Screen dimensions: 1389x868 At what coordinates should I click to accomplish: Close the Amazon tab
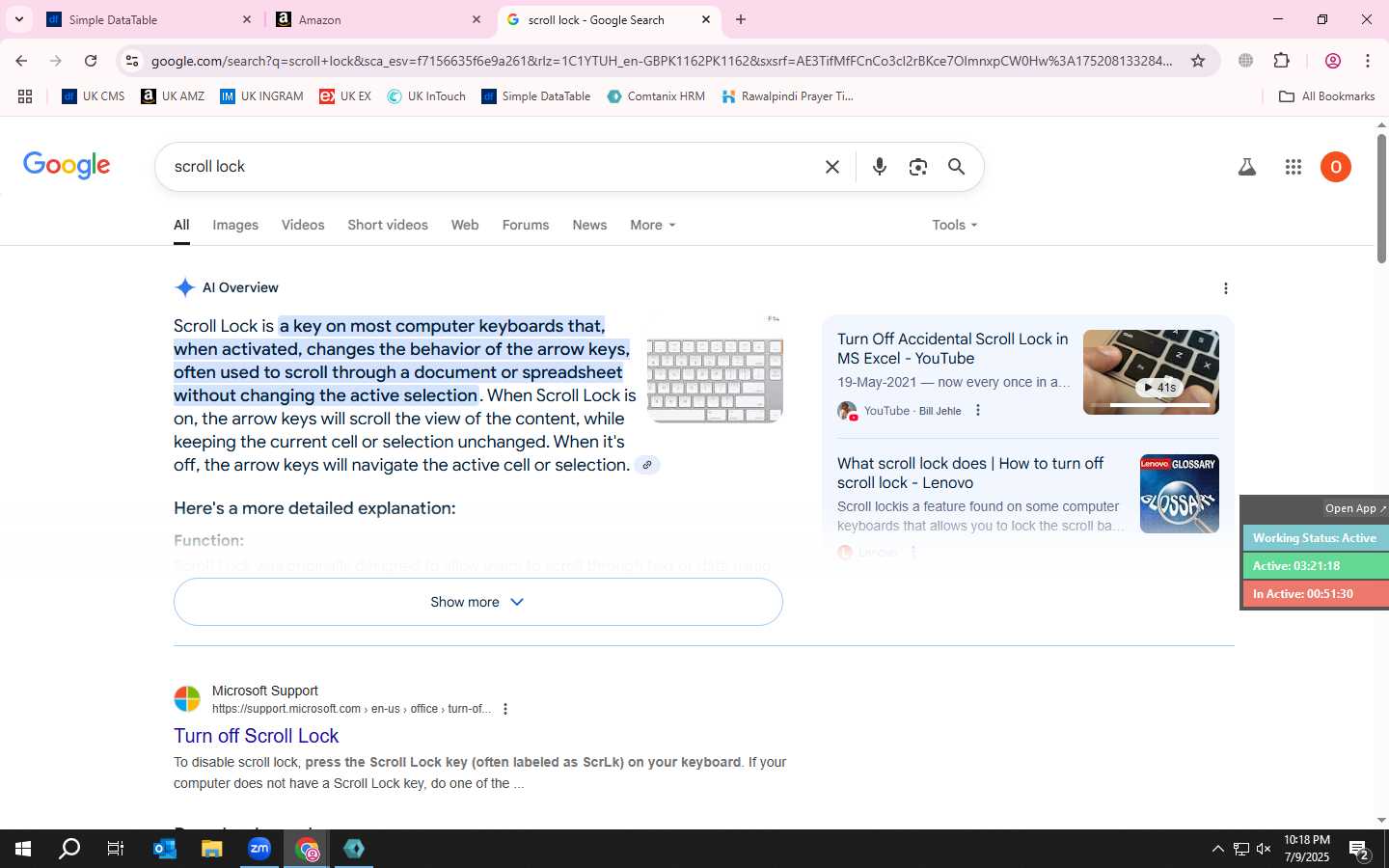click(477, 19)
